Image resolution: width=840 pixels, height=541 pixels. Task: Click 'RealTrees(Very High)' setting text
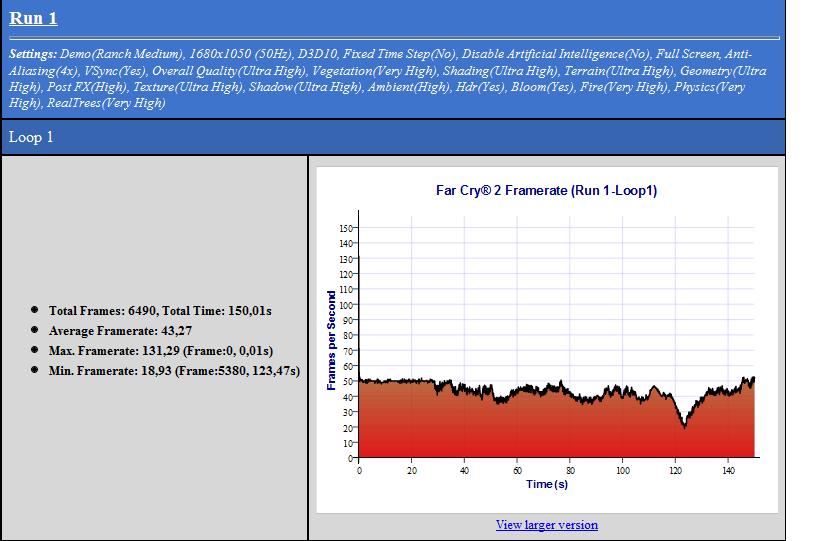(x=106, y=103)
